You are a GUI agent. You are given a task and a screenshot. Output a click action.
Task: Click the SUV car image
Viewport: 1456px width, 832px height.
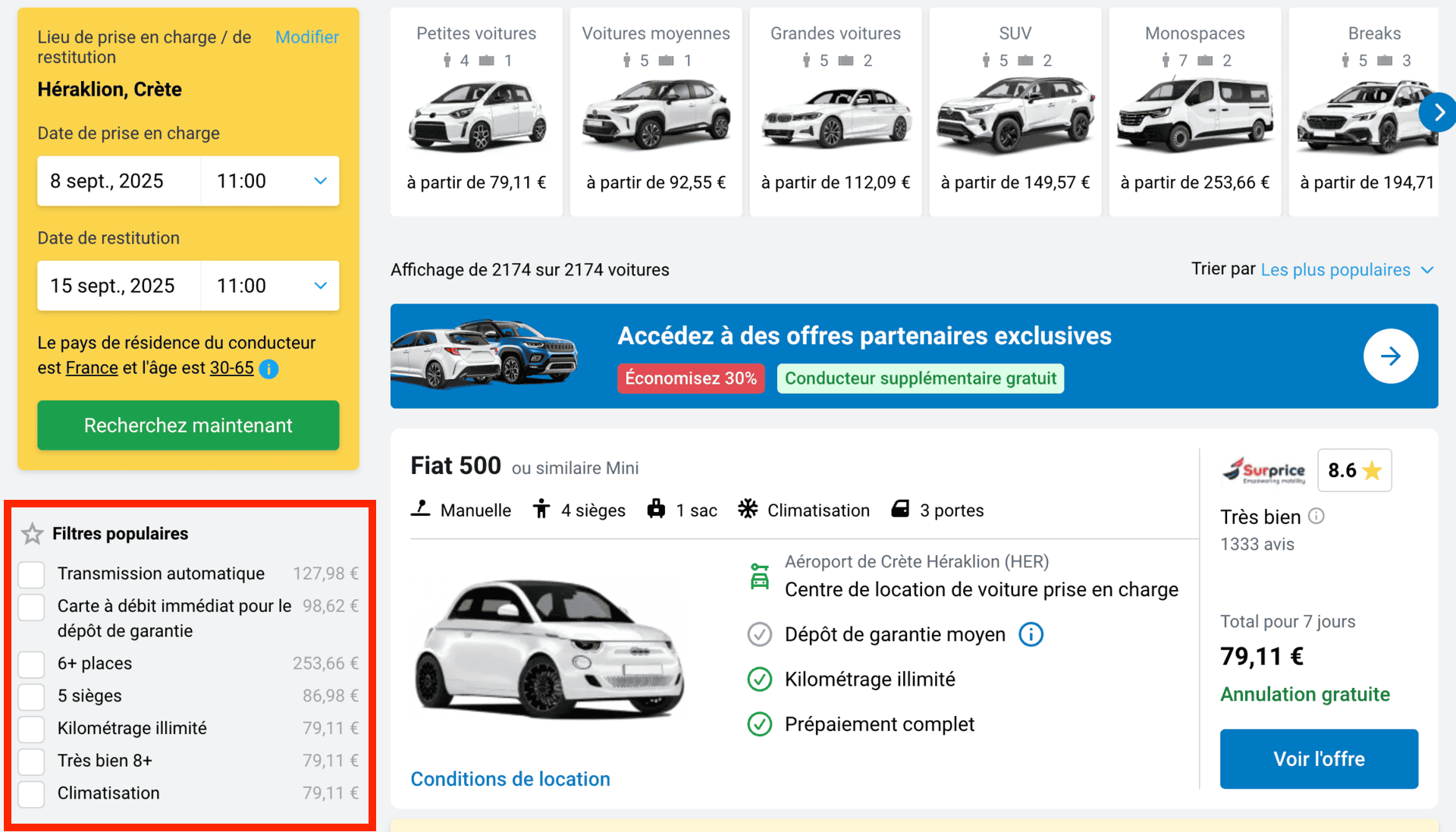coord(1015,115)
